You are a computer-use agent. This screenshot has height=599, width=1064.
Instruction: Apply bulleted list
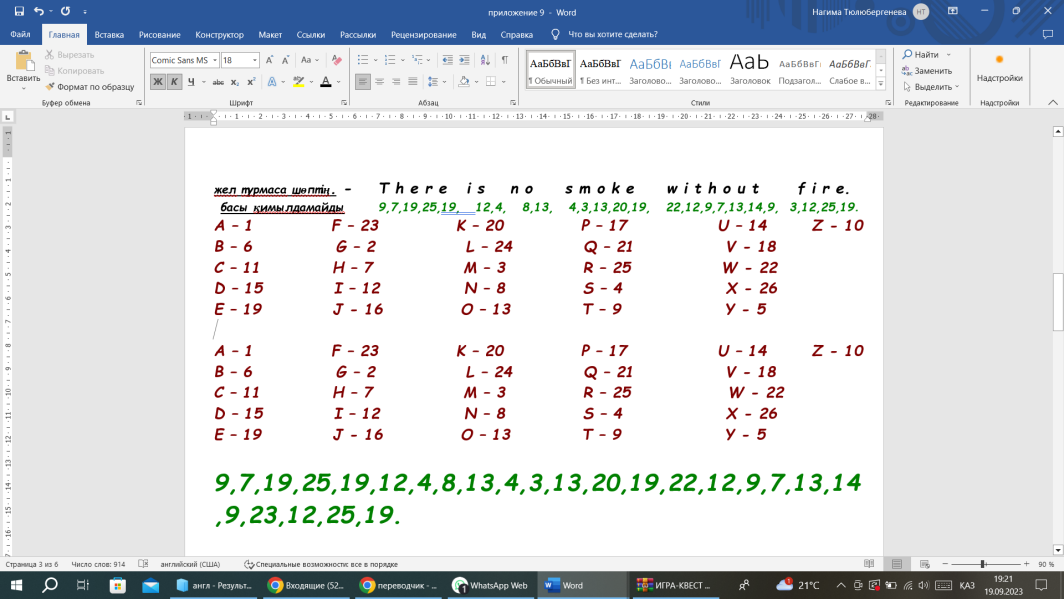click(x=363, y=60)
